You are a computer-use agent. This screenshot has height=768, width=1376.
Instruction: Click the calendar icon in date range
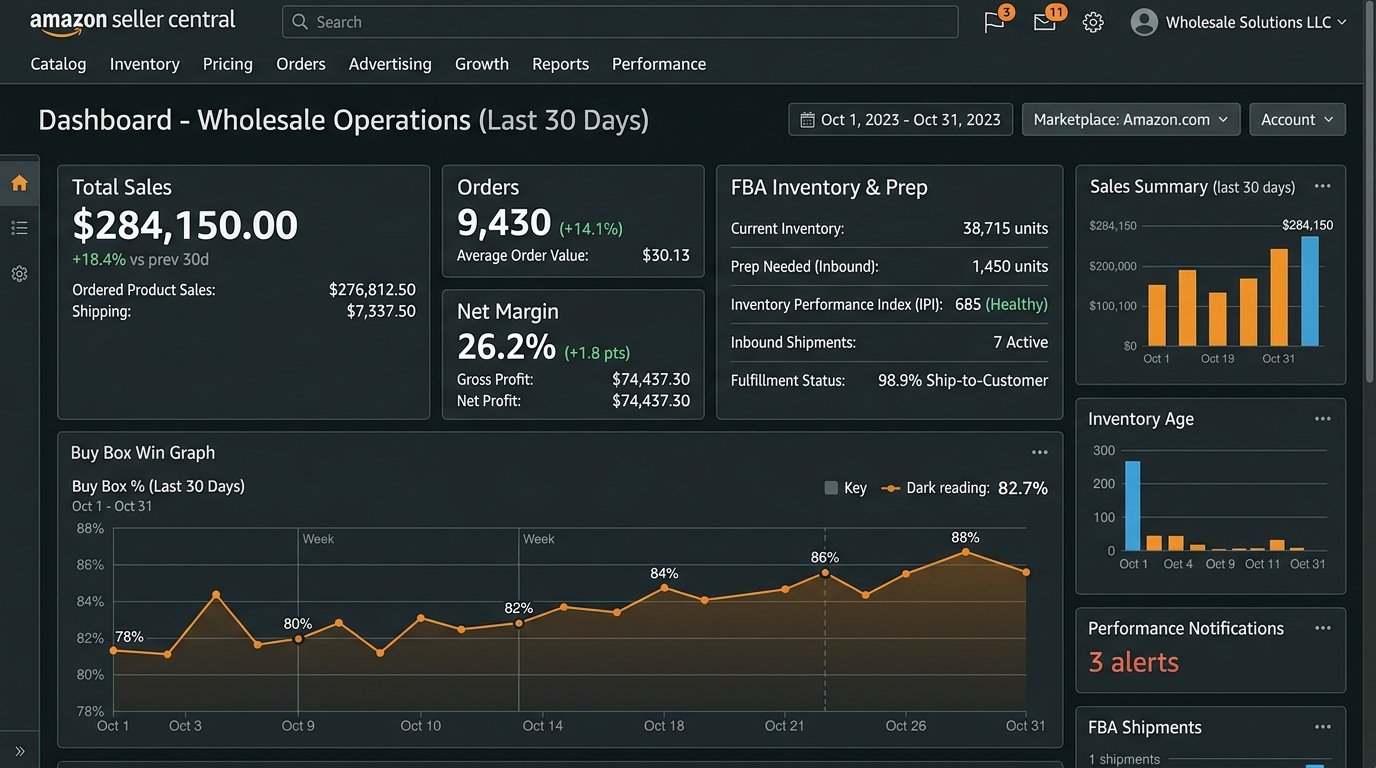808,120
